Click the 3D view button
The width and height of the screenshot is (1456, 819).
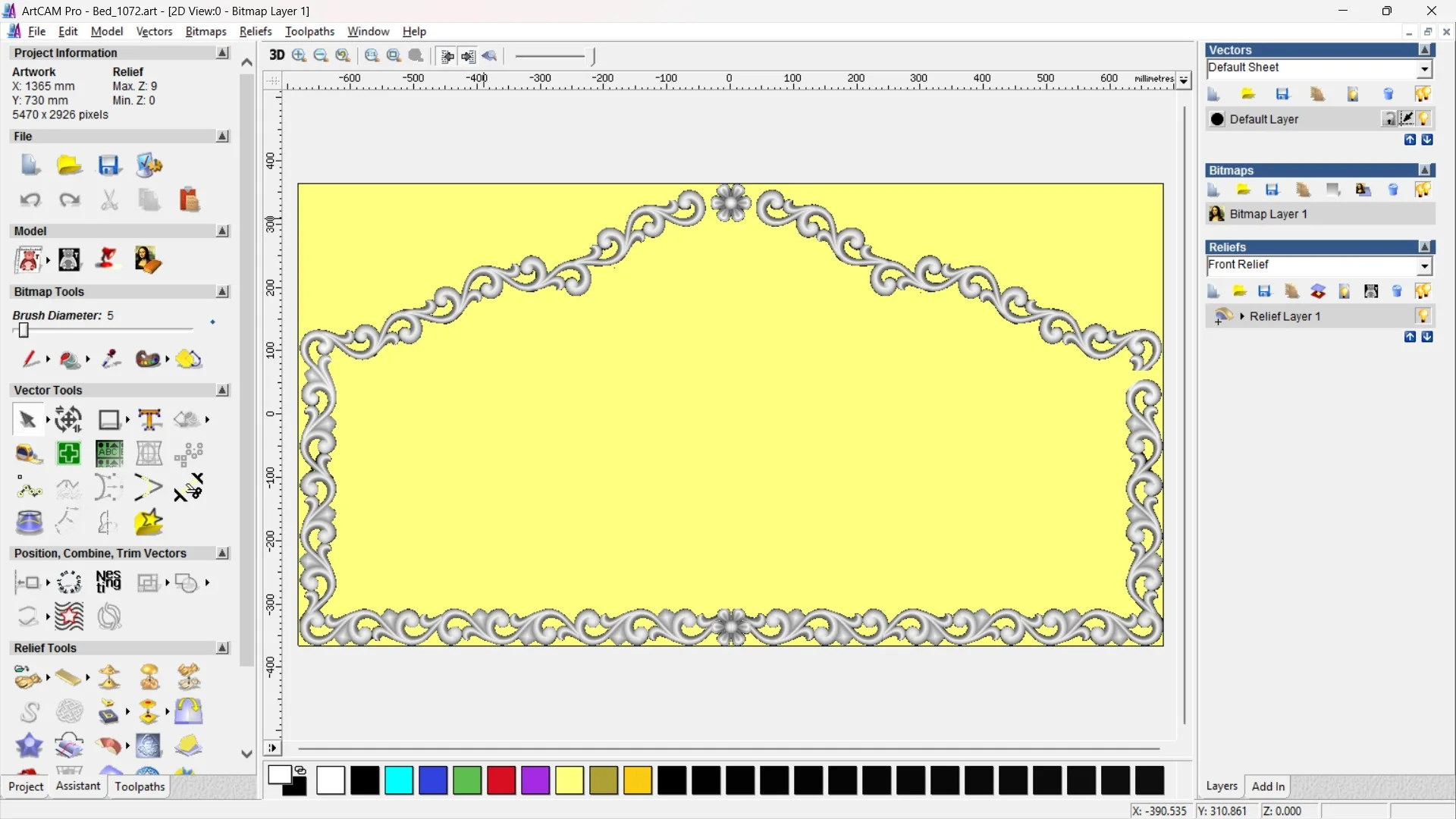[x=277, y=55]
